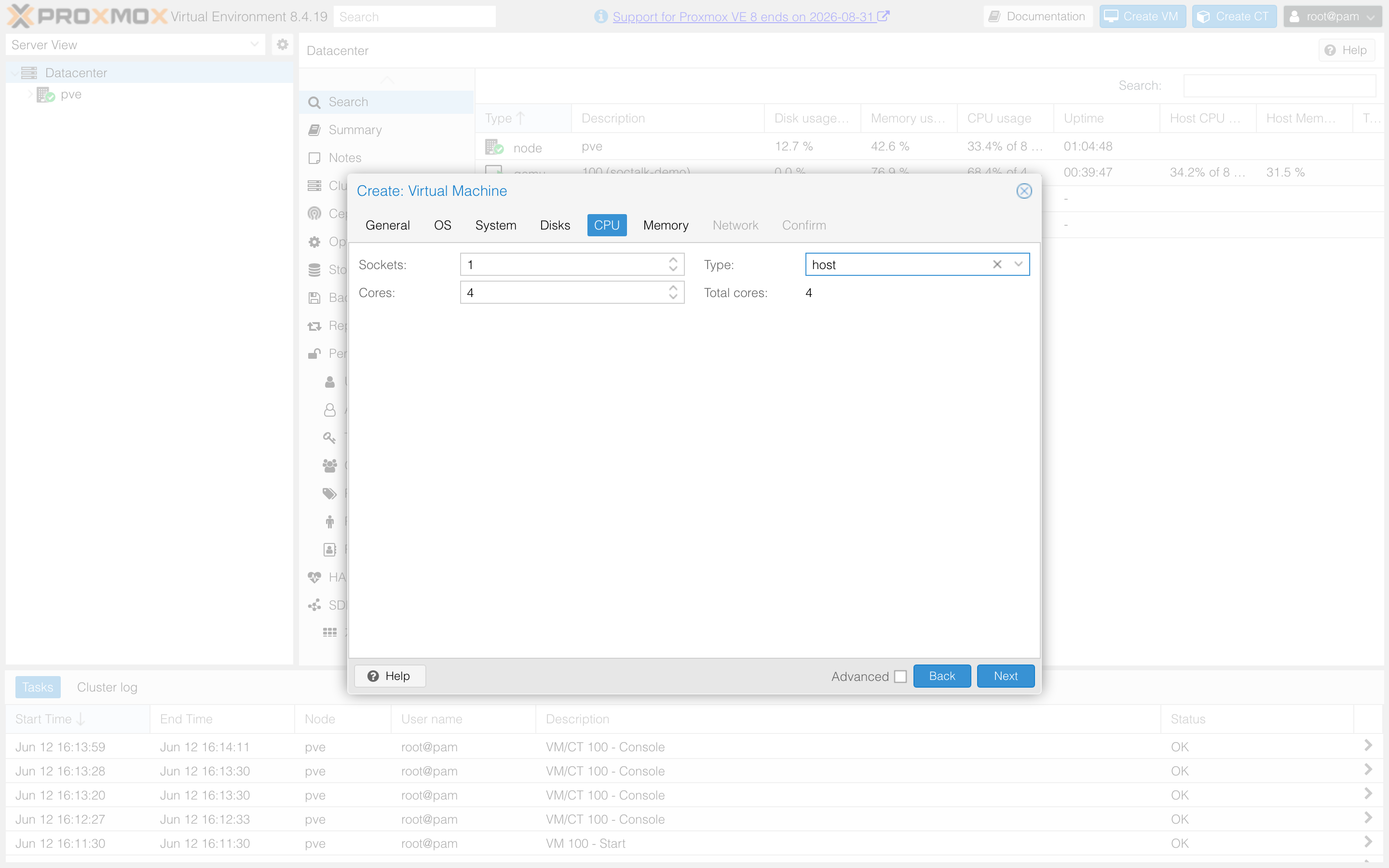Expand the VM 100 - Start task row
The height and width of the screenshot is (868, 1389).
pos(1368,842)
